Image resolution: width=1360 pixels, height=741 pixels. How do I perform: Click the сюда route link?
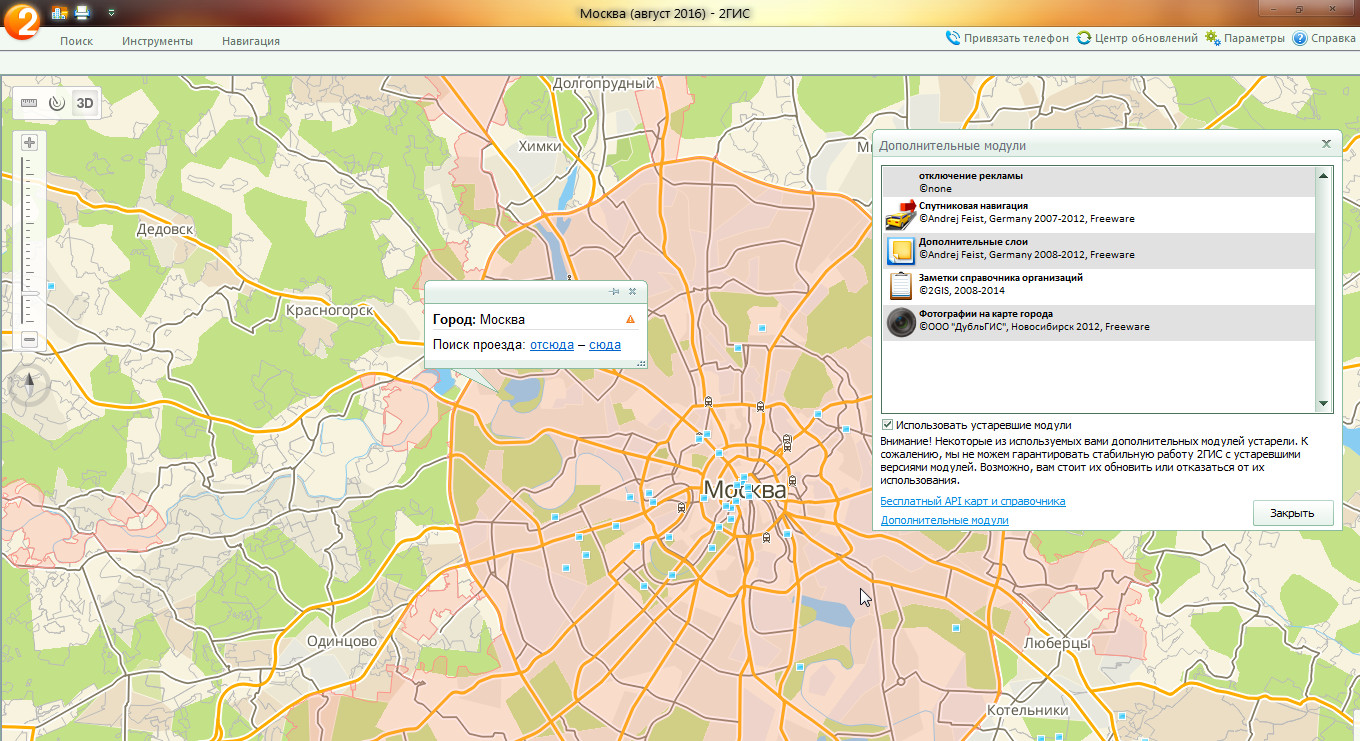605,344
